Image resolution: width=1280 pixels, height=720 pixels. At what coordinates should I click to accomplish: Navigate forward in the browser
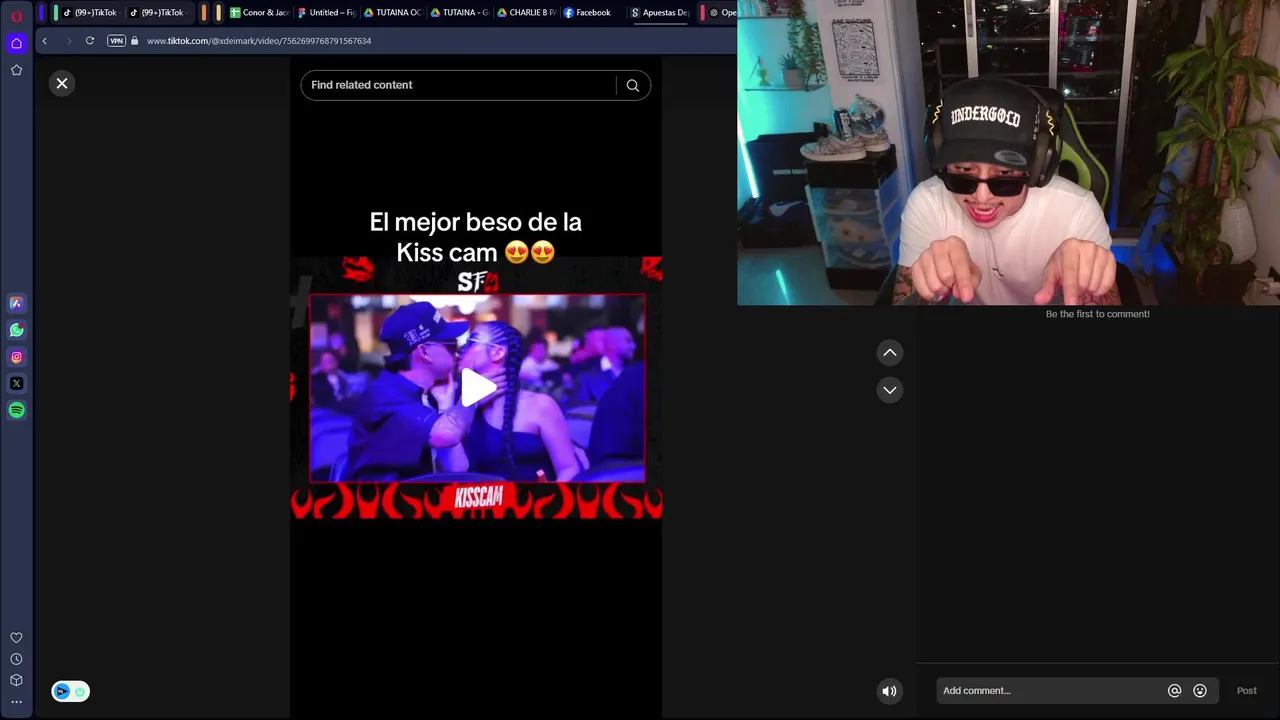click(68, 41)
